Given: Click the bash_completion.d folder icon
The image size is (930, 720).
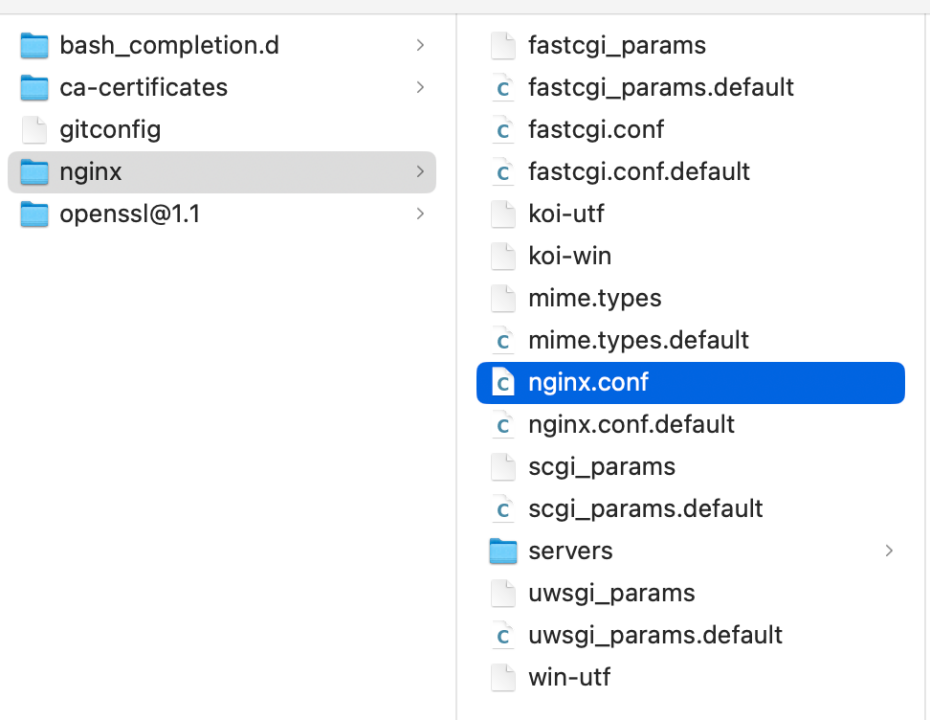Looking at the screenshot, I should click(x=34, y=46).
